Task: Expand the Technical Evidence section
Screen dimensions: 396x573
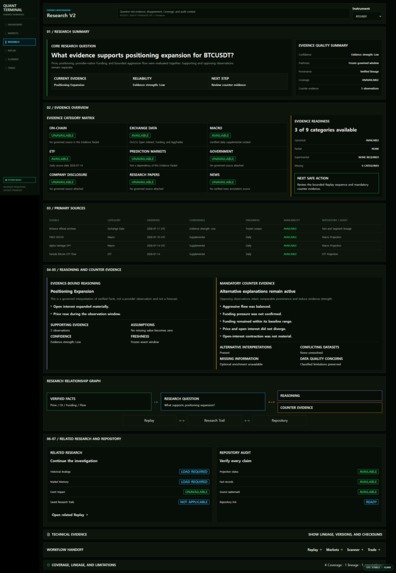Action: pyautogui.click(x=214, y=534)
